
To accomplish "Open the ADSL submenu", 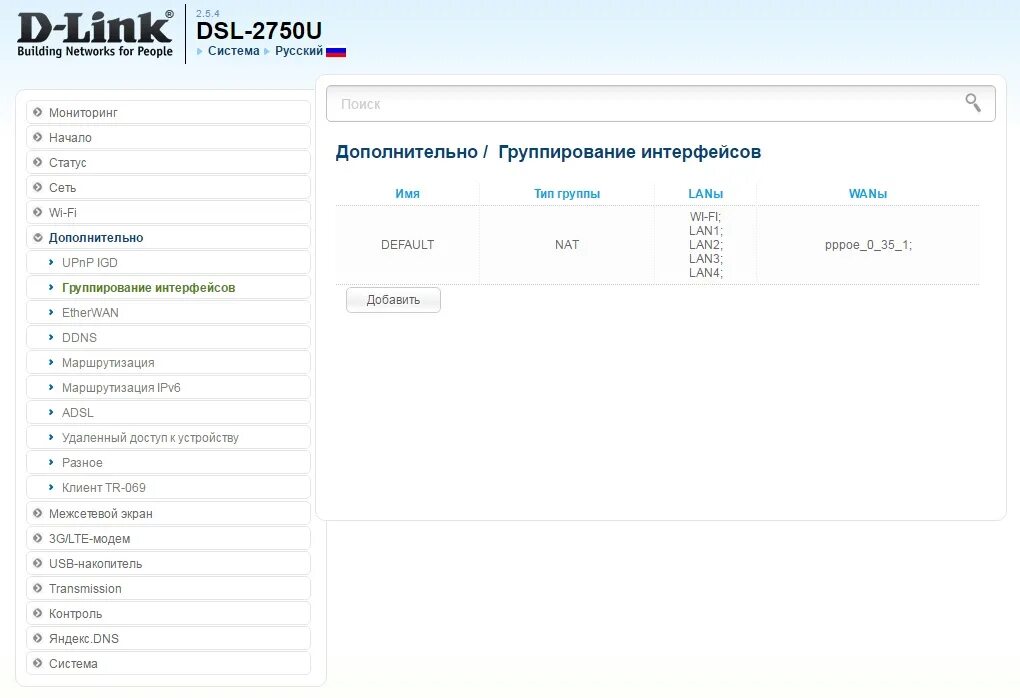I will tap(168, 412).
